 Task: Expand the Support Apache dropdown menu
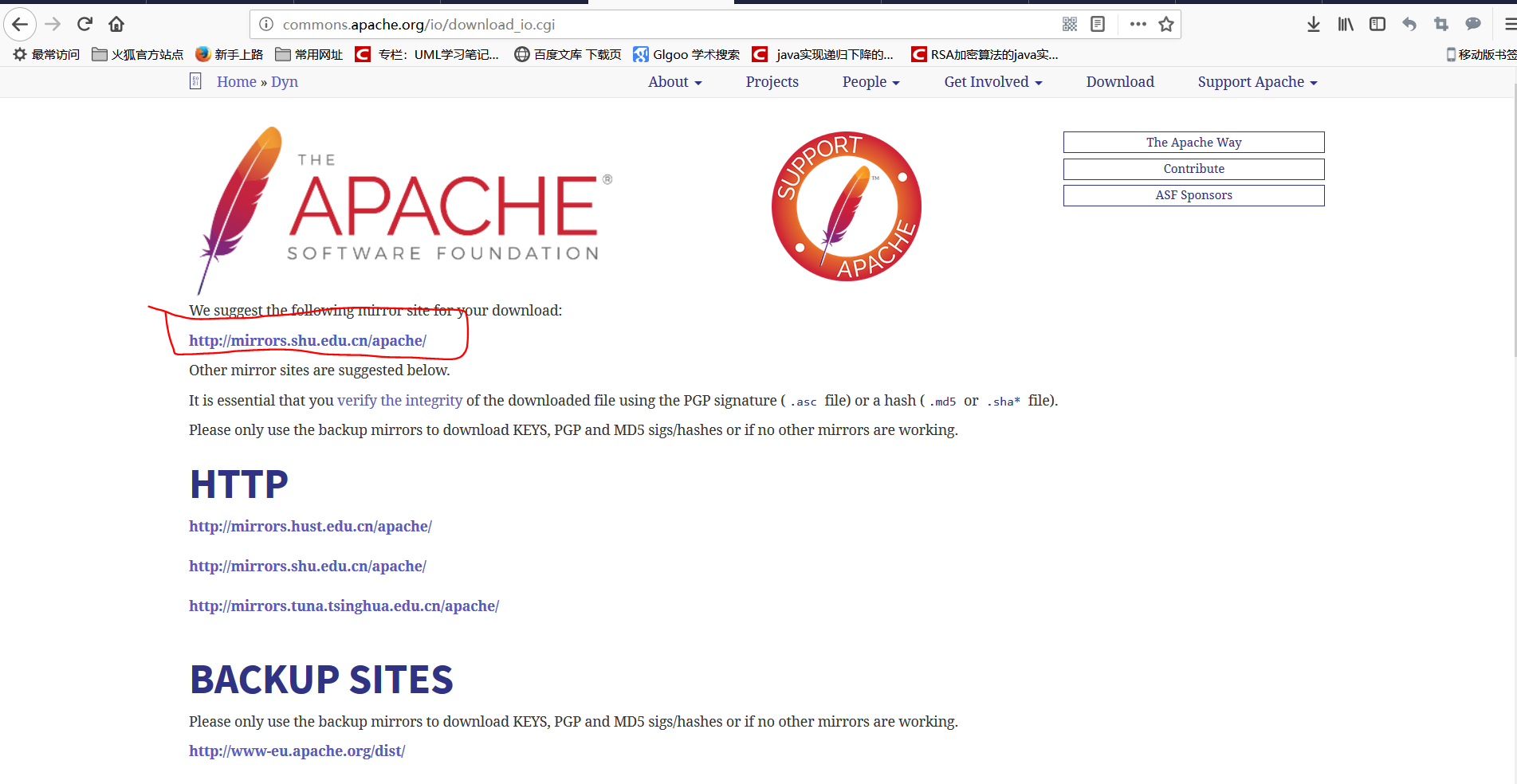1257,81
